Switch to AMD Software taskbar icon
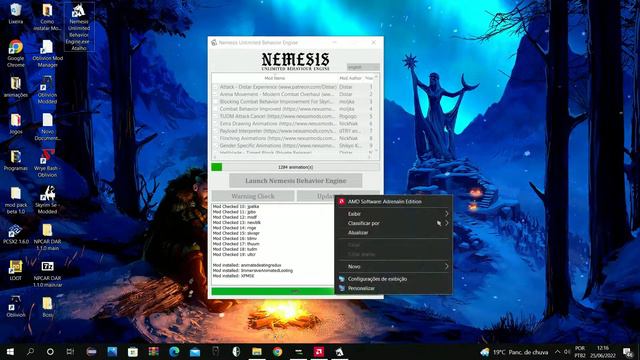This screenshot has width=640, height=360. click(319, 351)
